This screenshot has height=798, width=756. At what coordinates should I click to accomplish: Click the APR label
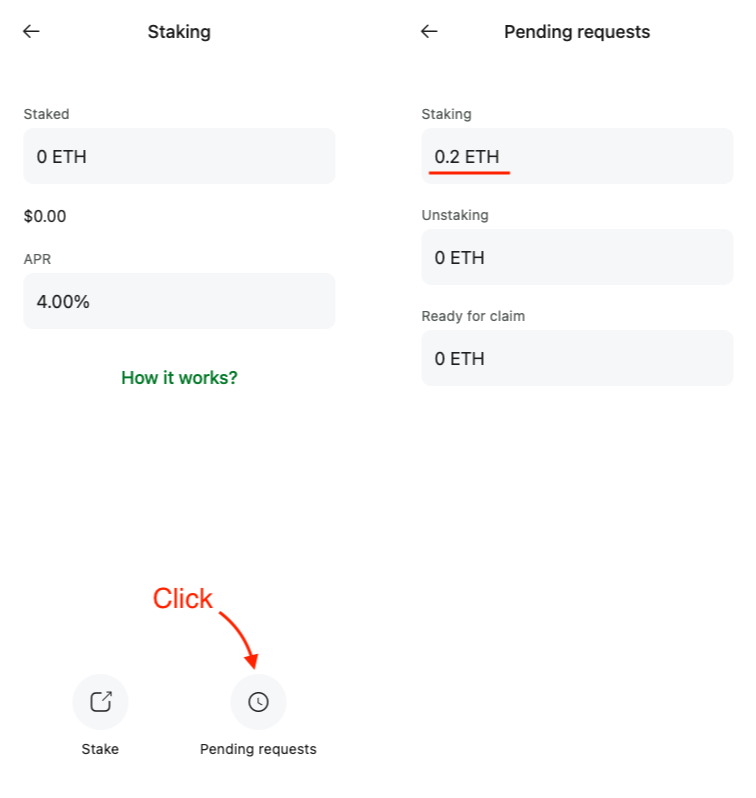[37, 259]
